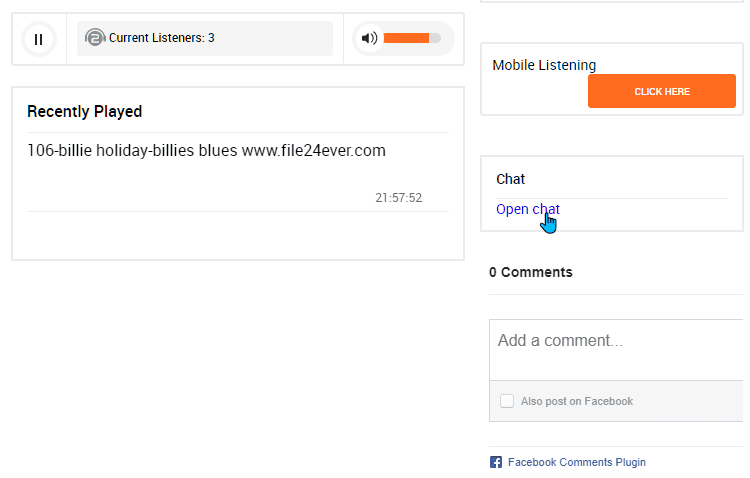Open chat link in Chat panel

click(x=528, y=209)
